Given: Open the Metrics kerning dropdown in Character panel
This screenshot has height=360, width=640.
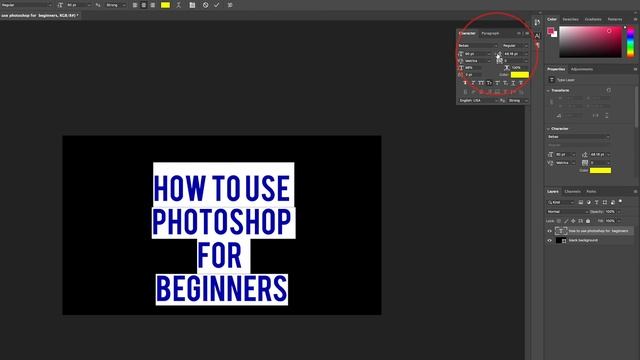Looking at the screenshot, I should tap(478, 61).
